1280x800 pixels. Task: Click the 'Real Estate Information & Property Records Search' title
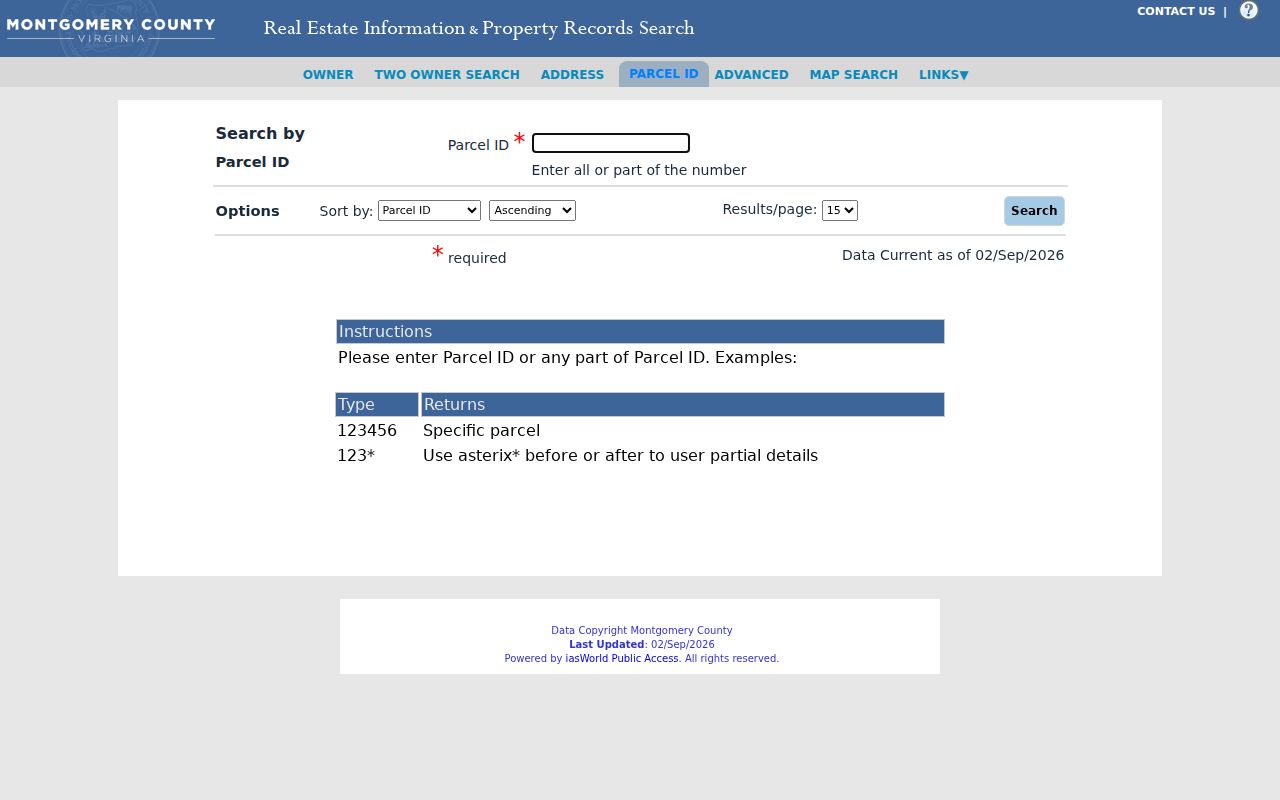[479, 28]
